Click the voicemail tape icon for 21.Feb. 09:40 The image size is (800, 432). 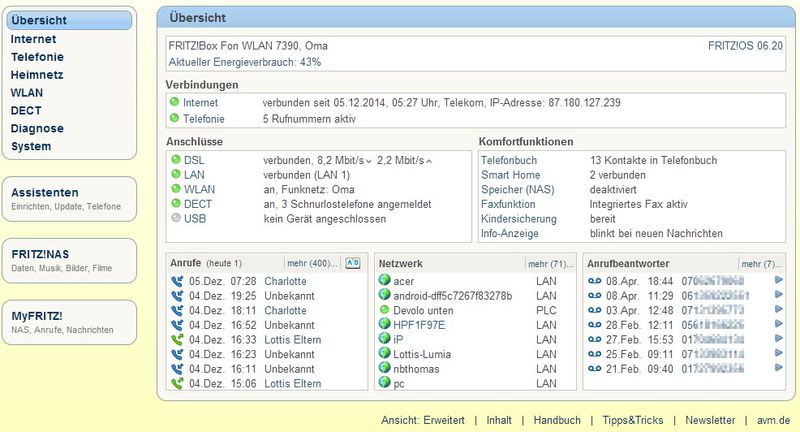click(x=594, y=369)
